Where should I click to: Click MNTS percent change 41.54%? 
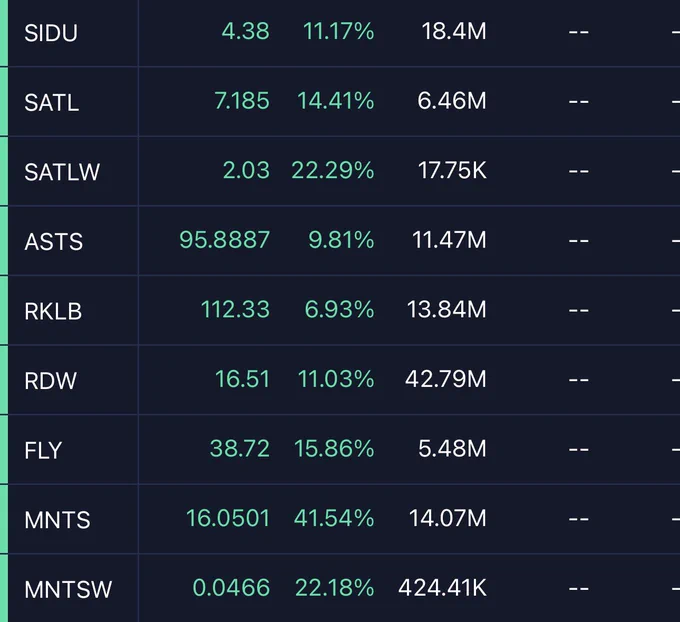(334, 518)
